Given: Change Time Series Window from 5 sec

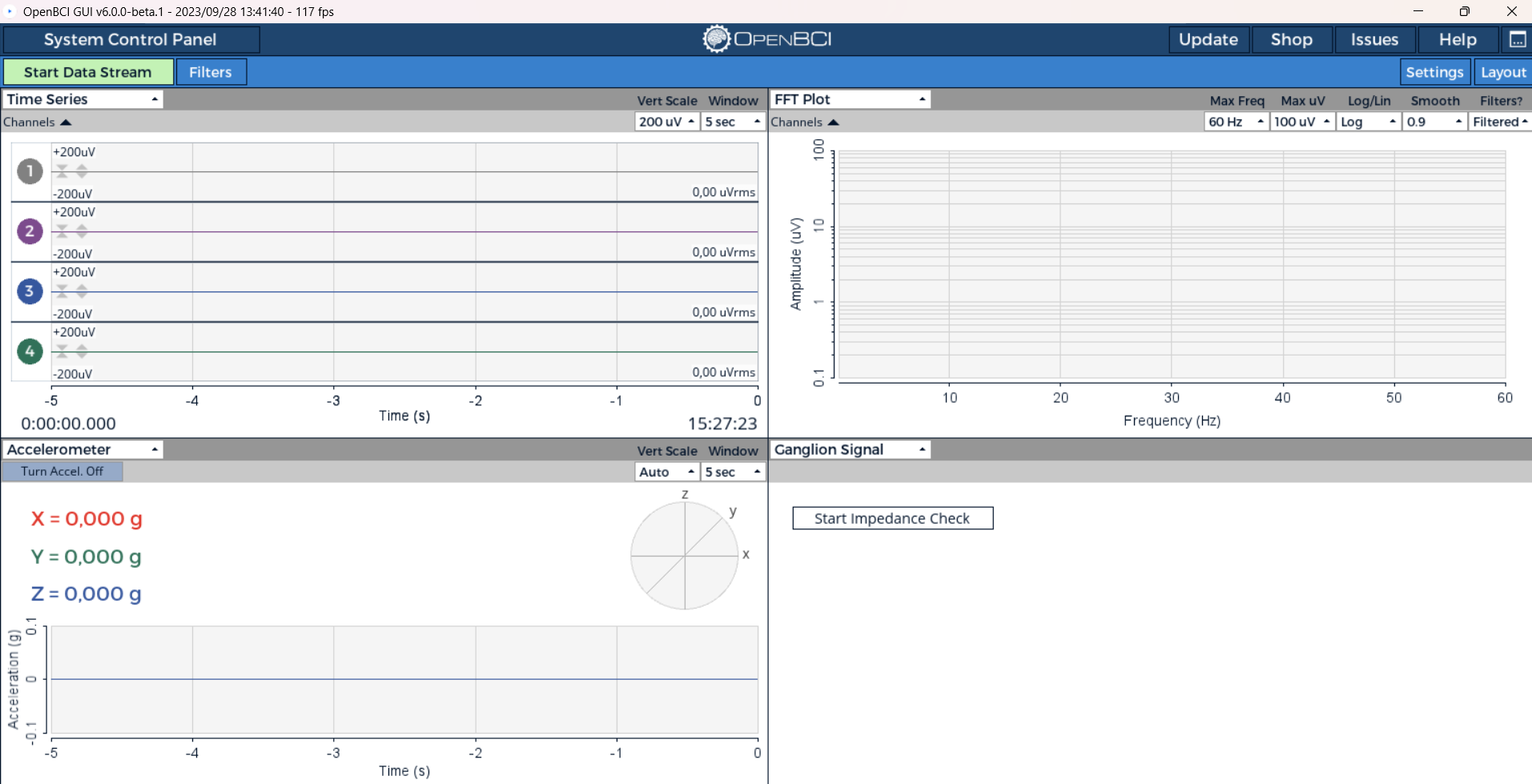Looking at the screenshot, I should click(733, 122).
